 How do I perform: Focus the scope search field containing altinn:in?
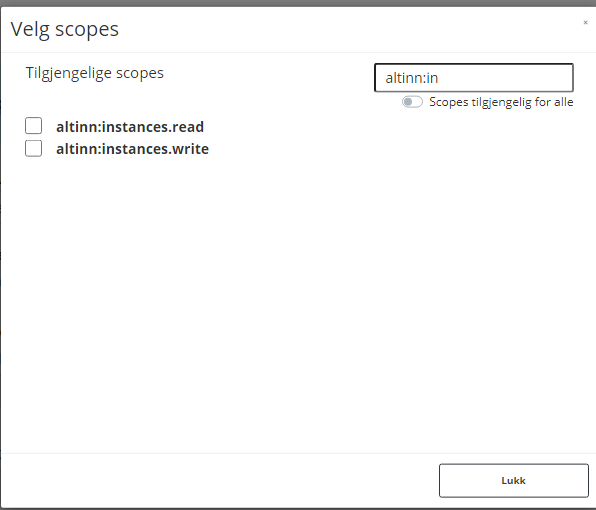[474, 78]
